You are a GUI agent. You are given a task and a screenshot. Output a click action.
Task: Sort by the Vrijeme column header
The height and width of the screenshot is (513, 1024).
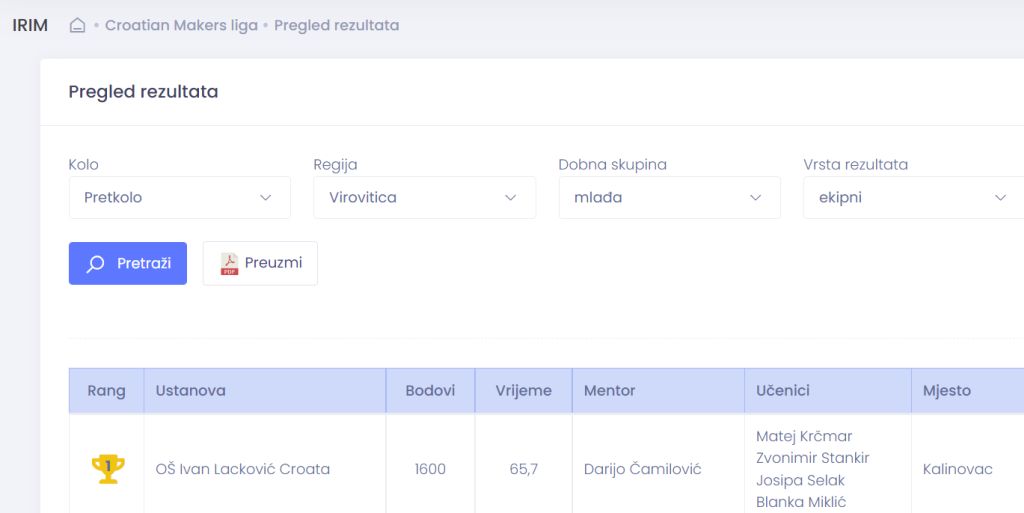click(524, 391)
